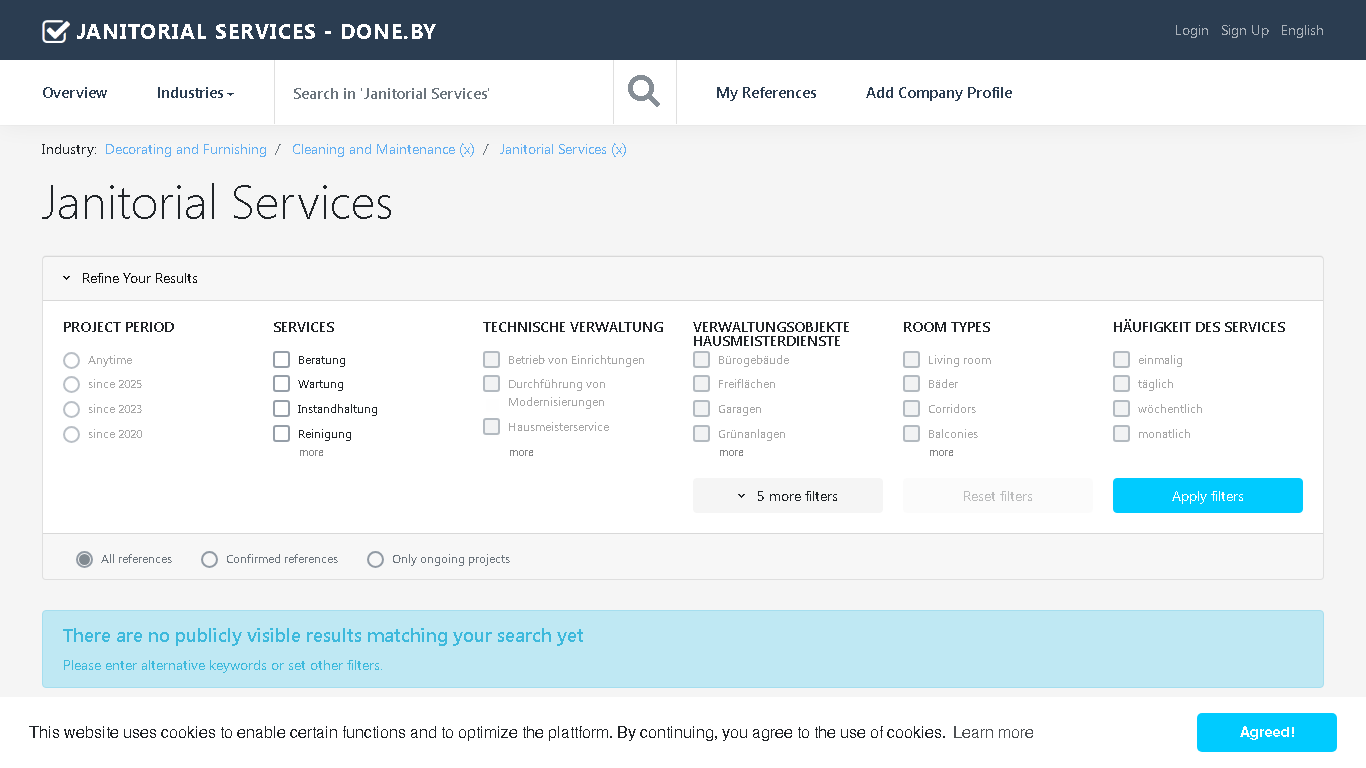Viewport: 1366px width, 768px height.
Task: Tick the einmalig frequency checkbox
Action: tap(1121, 359)
